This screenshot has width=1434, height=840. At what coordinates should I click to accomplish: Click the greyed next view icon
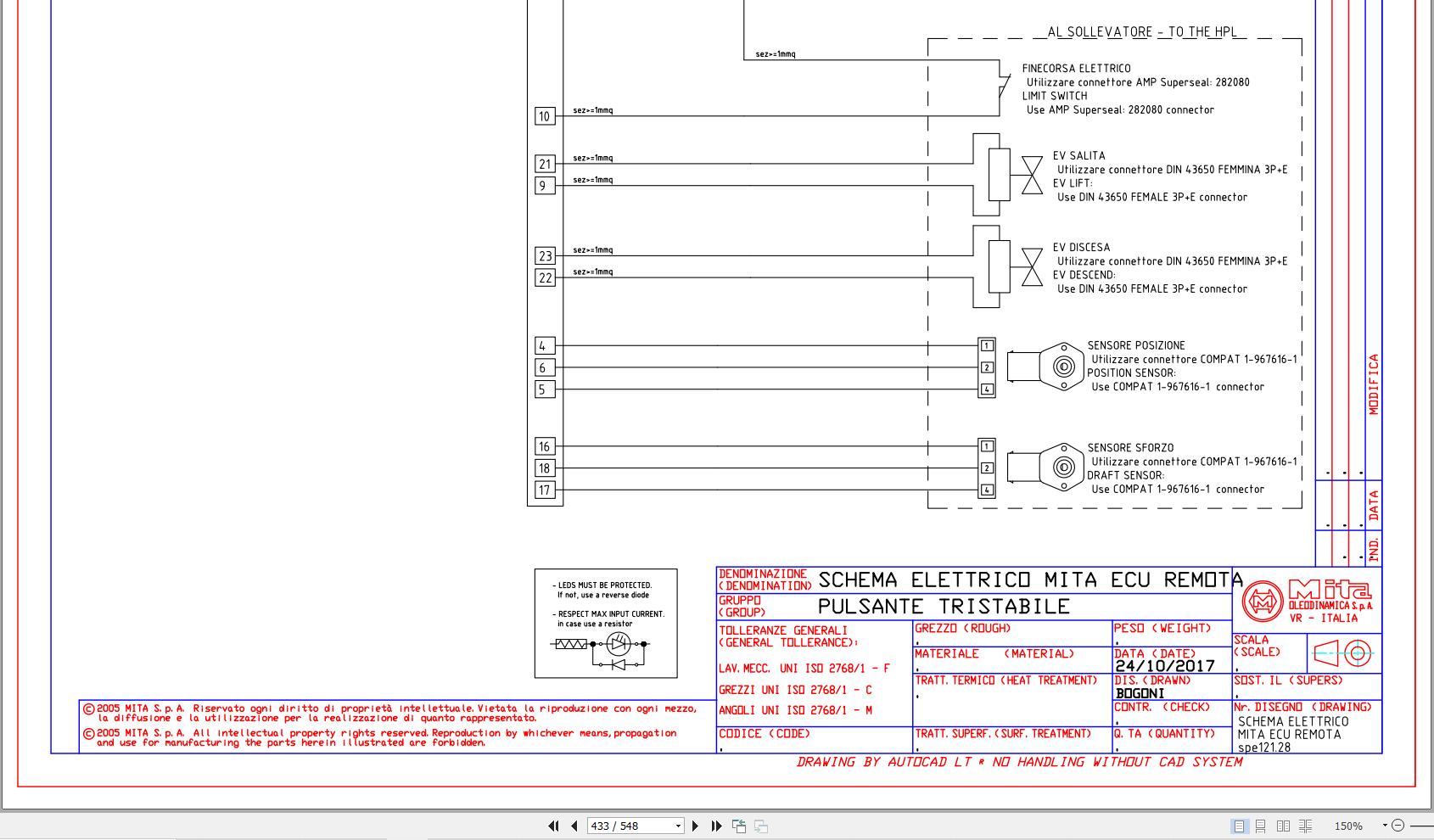pyautogui.click(x=761, y=826)
